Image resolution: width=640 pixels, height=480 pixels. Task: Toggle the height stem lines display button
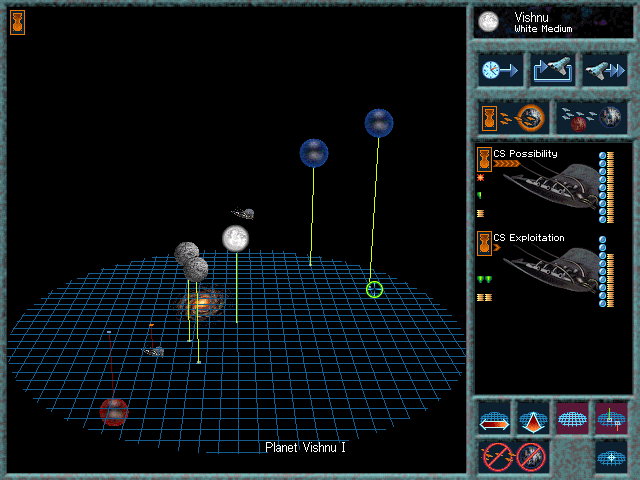point(611,419)
